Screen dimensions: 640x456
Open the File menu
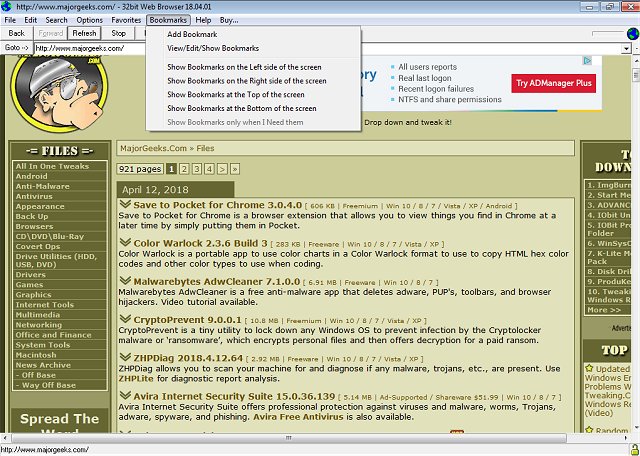10,20
